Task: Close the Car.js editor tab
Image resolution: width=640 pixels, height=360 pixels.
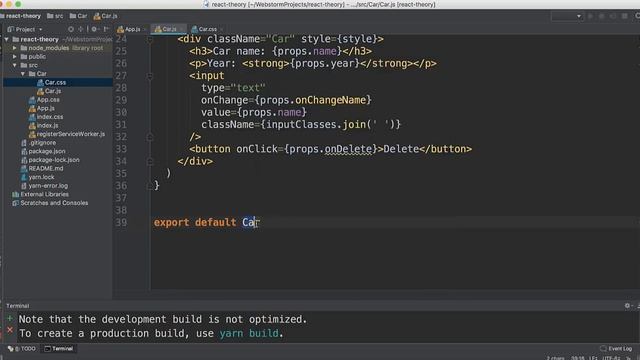Action: click(x=182, y=29)
